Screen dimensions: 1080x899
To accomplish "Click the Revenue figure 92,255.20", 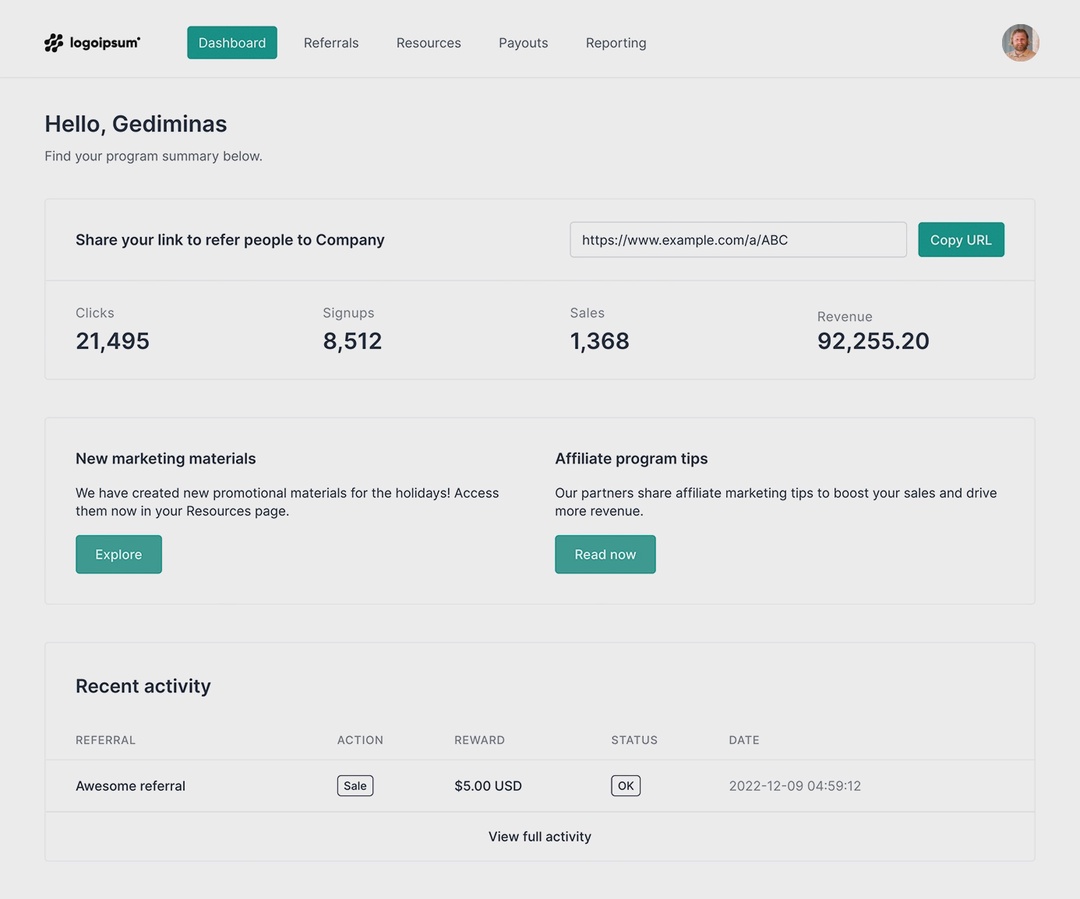I will click(872, 340).
